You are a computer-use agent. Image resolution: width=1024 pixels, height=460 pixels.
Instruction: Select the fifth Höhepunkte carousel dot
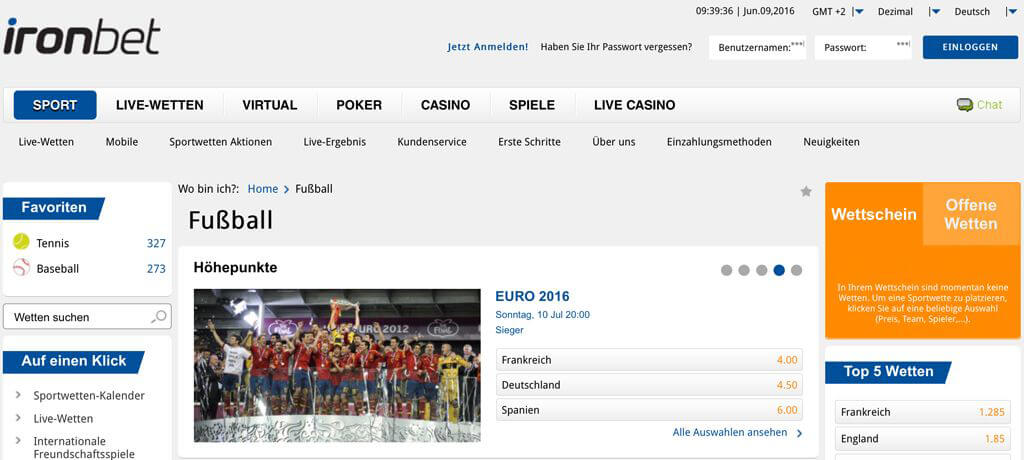[796, 271]
